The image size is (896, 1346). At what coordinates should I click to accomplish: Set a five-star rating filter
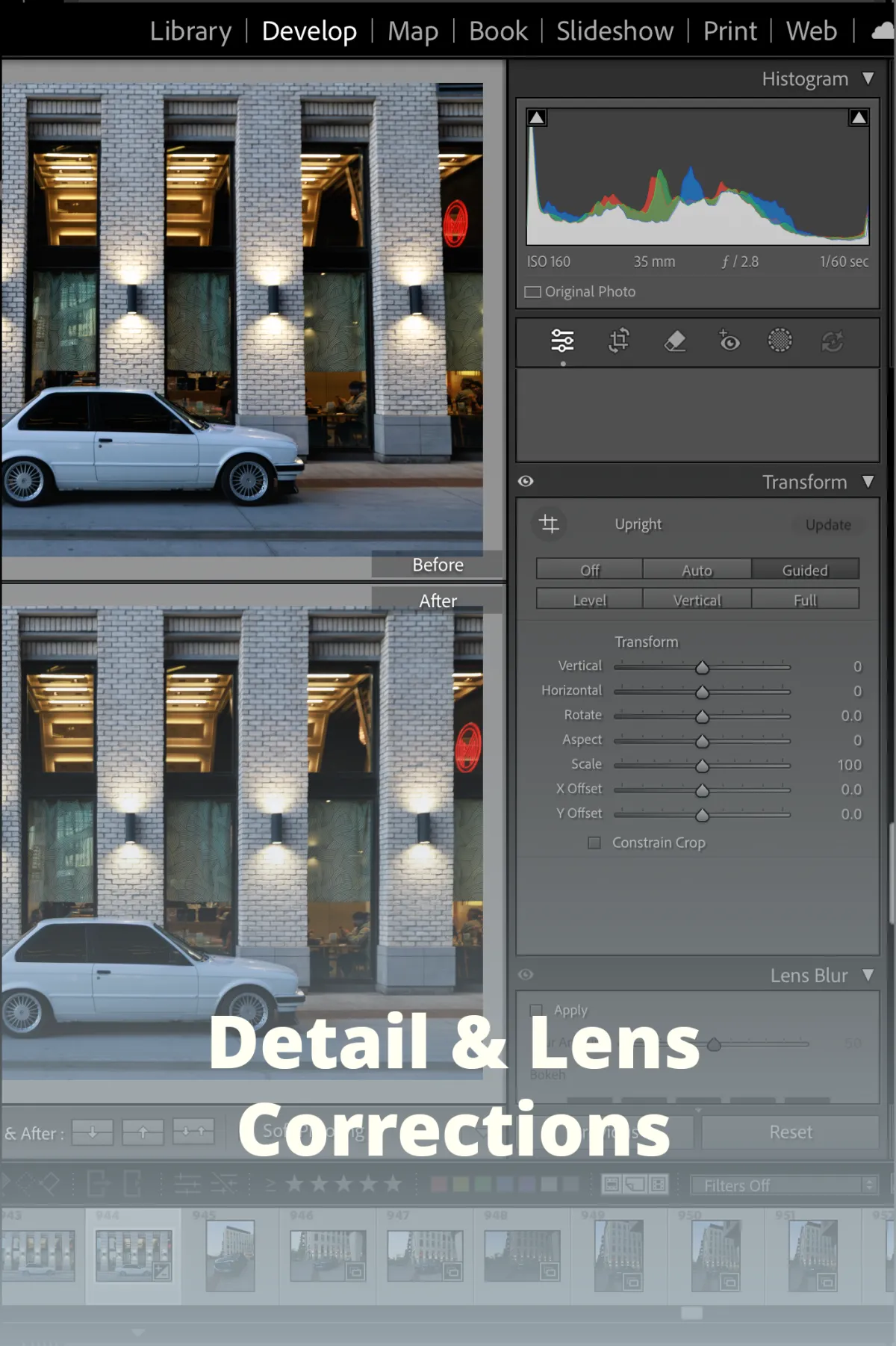(x=392, y=1184)
